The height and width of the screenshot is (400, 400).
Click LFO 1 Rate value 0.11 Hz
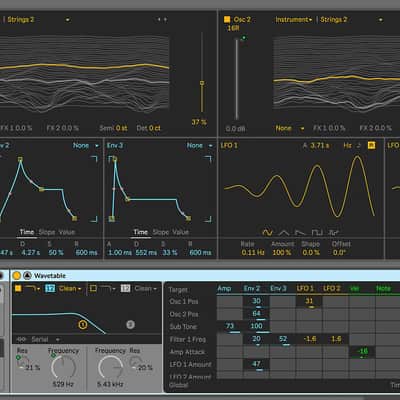(253, 253)
